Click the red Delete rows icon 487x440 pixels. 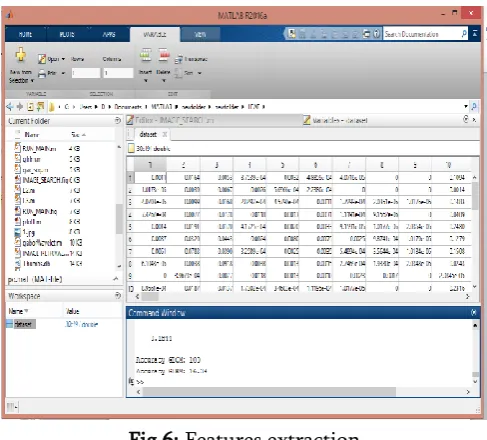[163, 56]
